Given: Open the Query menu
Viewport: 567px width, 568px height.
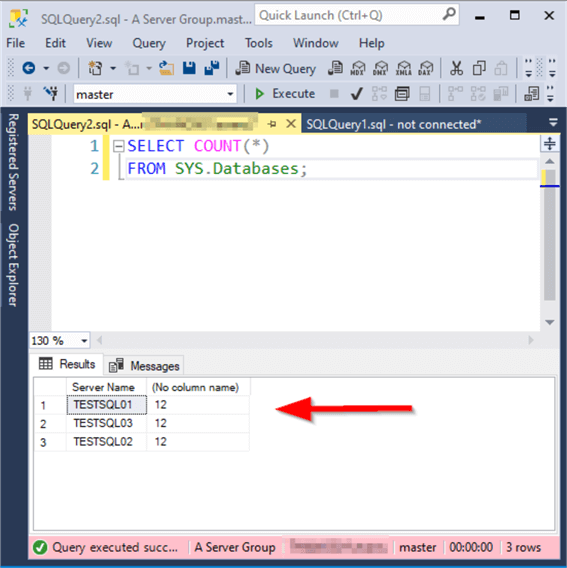Looking at the screenshot, I should pyautogui.click(x=149, y=43).
